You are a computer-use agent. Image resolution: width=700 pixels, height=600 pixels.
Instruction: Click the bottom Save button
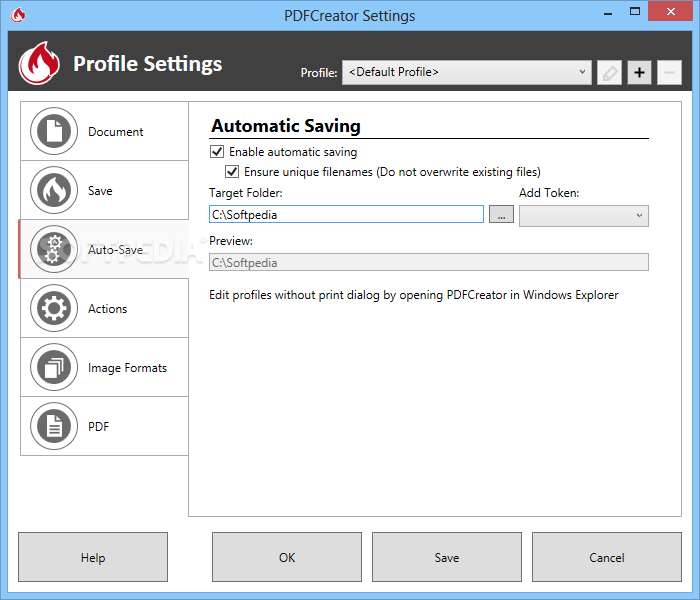pos(446,557)
